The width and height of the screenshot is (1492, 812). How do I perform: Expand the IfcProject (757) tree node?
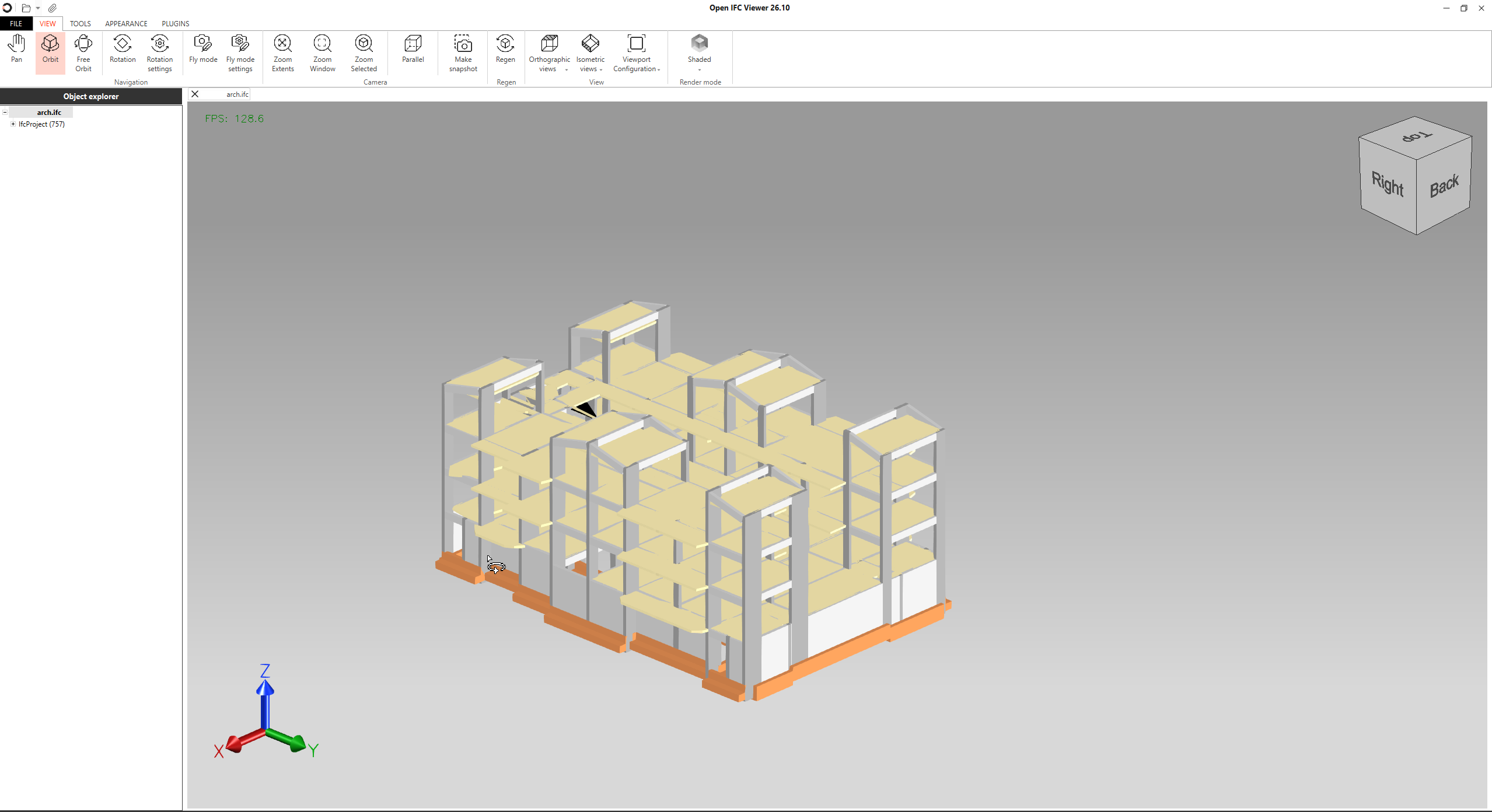click(x=13, y=124)
